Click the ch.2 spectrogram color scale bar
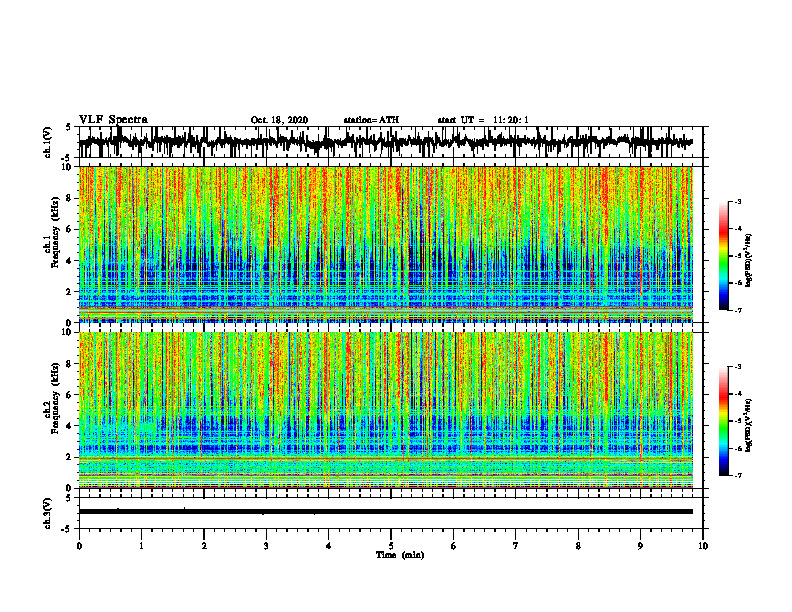792x612 pixels. point(724,421)
